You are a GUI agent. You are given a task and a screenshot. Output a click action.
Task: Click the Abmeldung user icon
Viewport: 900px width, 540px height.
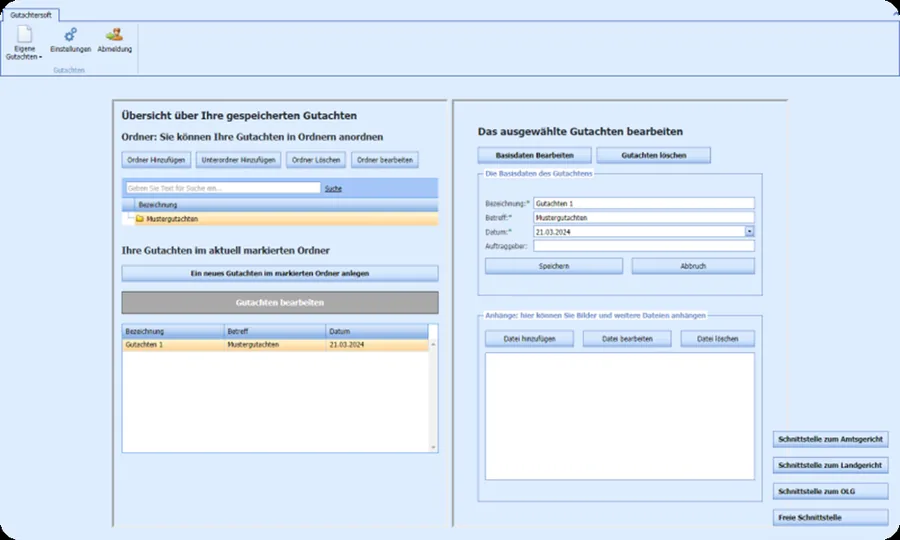coord(114,34)
